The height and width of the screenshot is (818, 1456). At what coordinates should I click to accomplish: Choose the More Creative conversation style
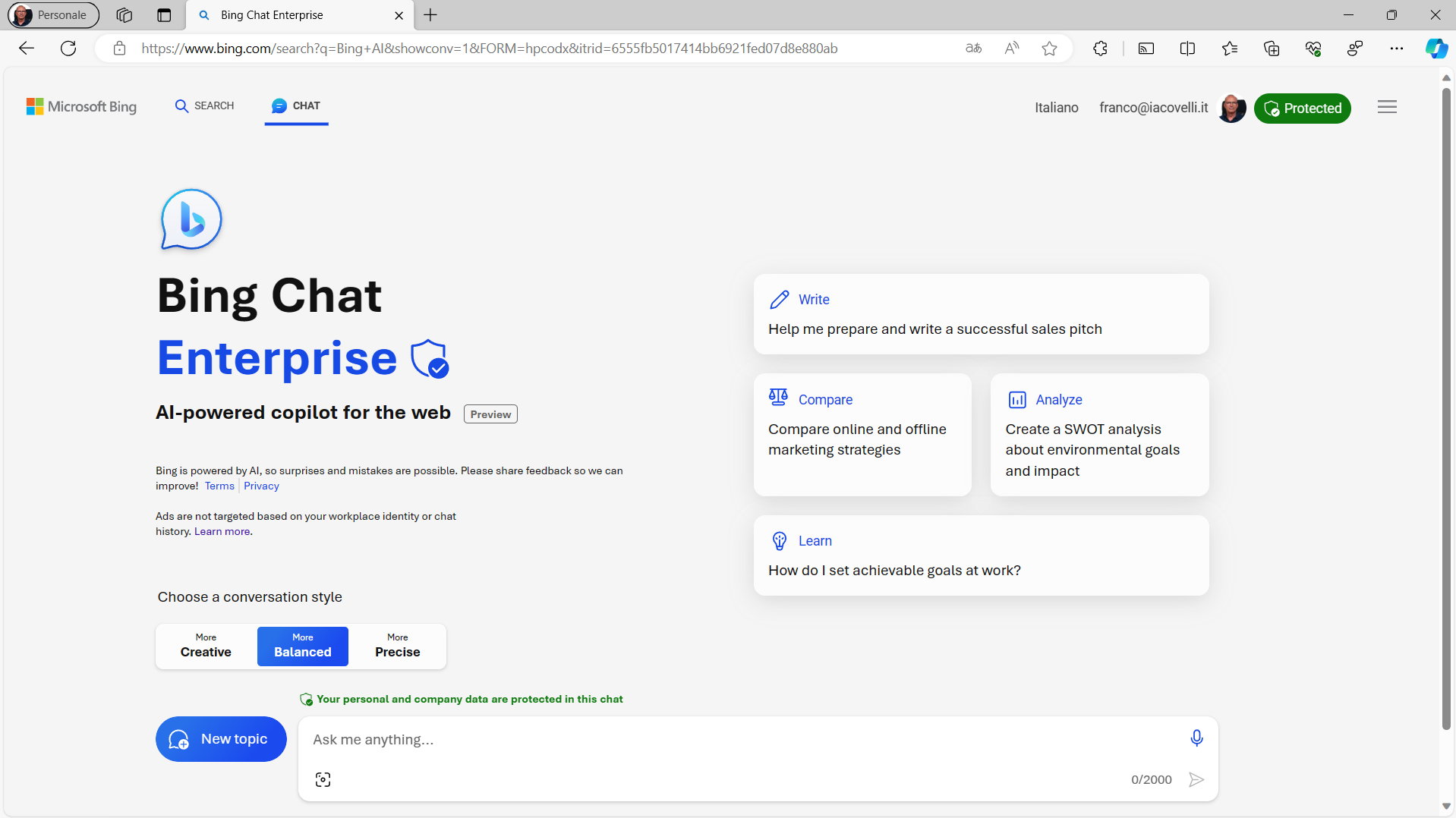coord(206,647)
